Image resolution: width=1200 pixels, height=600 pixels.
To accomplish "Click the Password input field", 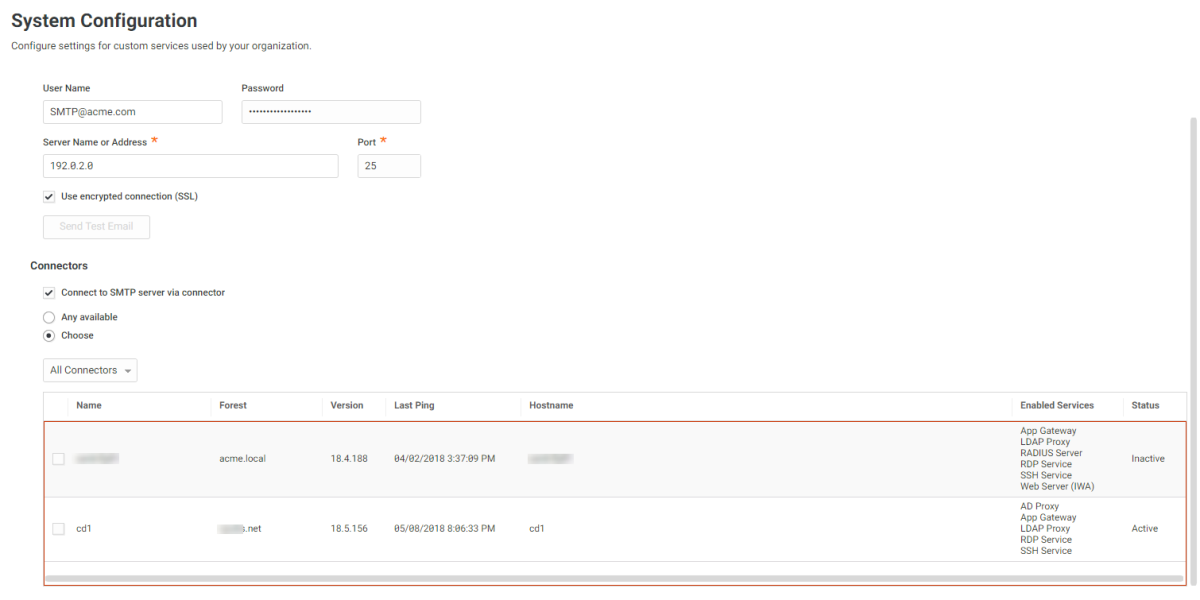I will point(331,112).
